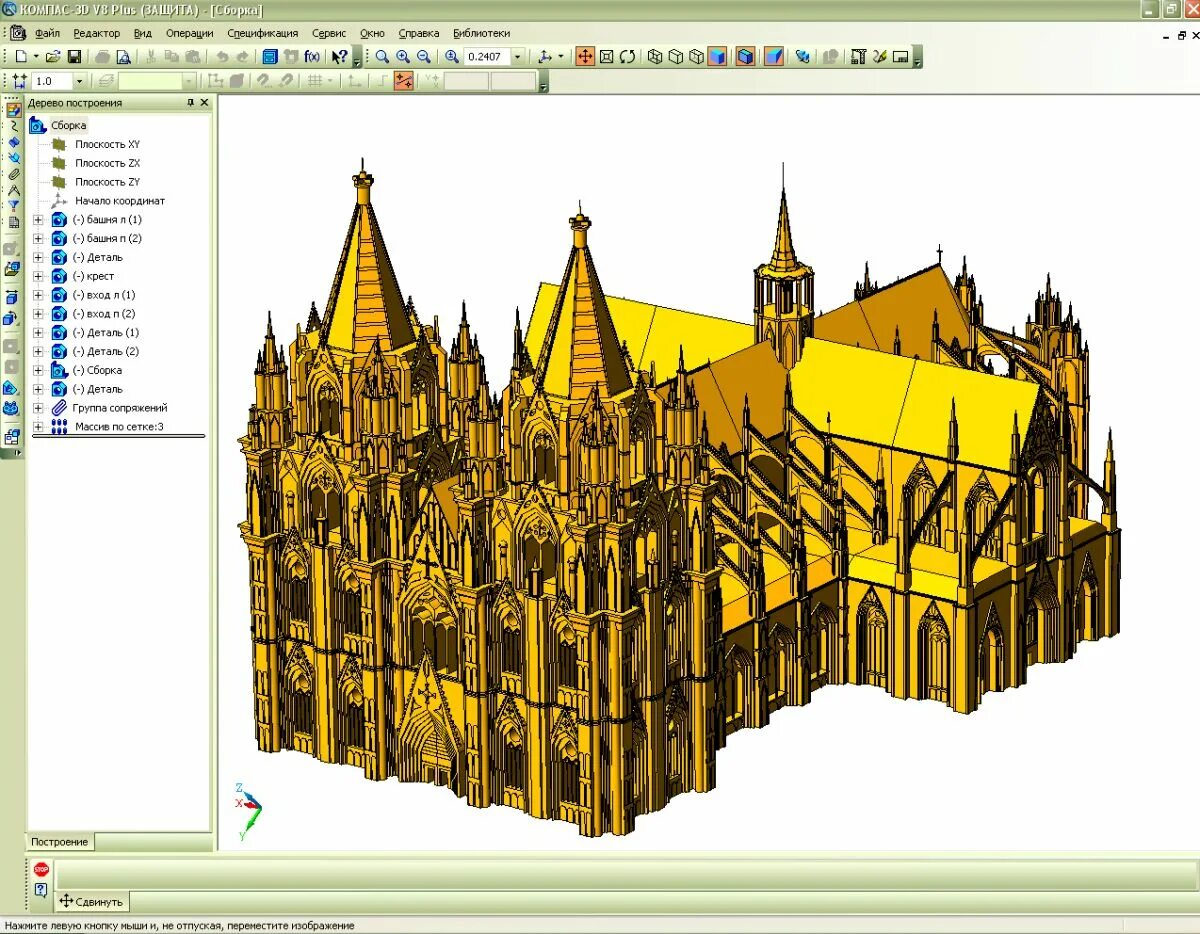The width and height of the screenshot is (1200, 934).
Task: Select the measurement compass icon on the left toolbar
Action: click(x=13, y=189)
